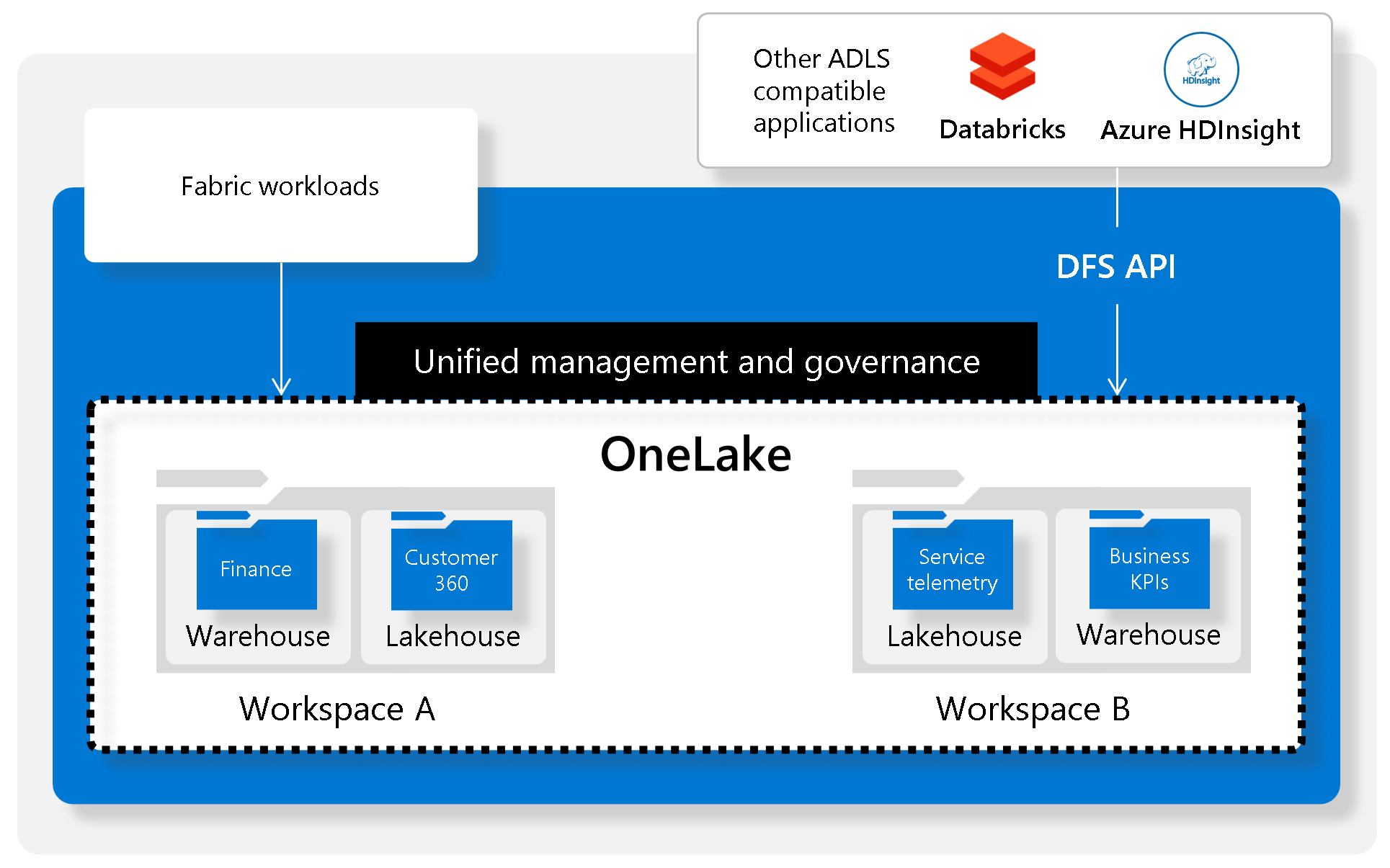Click the OneLake title
The image size is (1390, 868).
pos(695,455)
